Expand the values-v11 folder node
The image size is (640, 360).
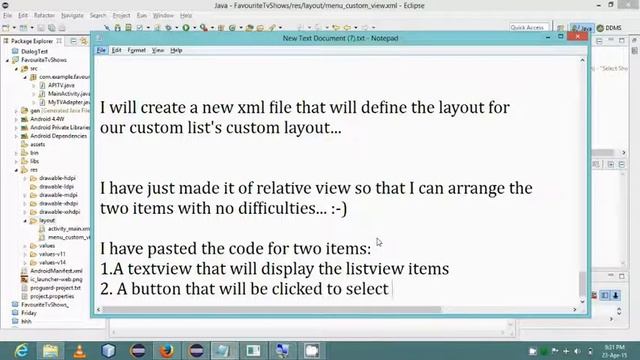[25, 254]
